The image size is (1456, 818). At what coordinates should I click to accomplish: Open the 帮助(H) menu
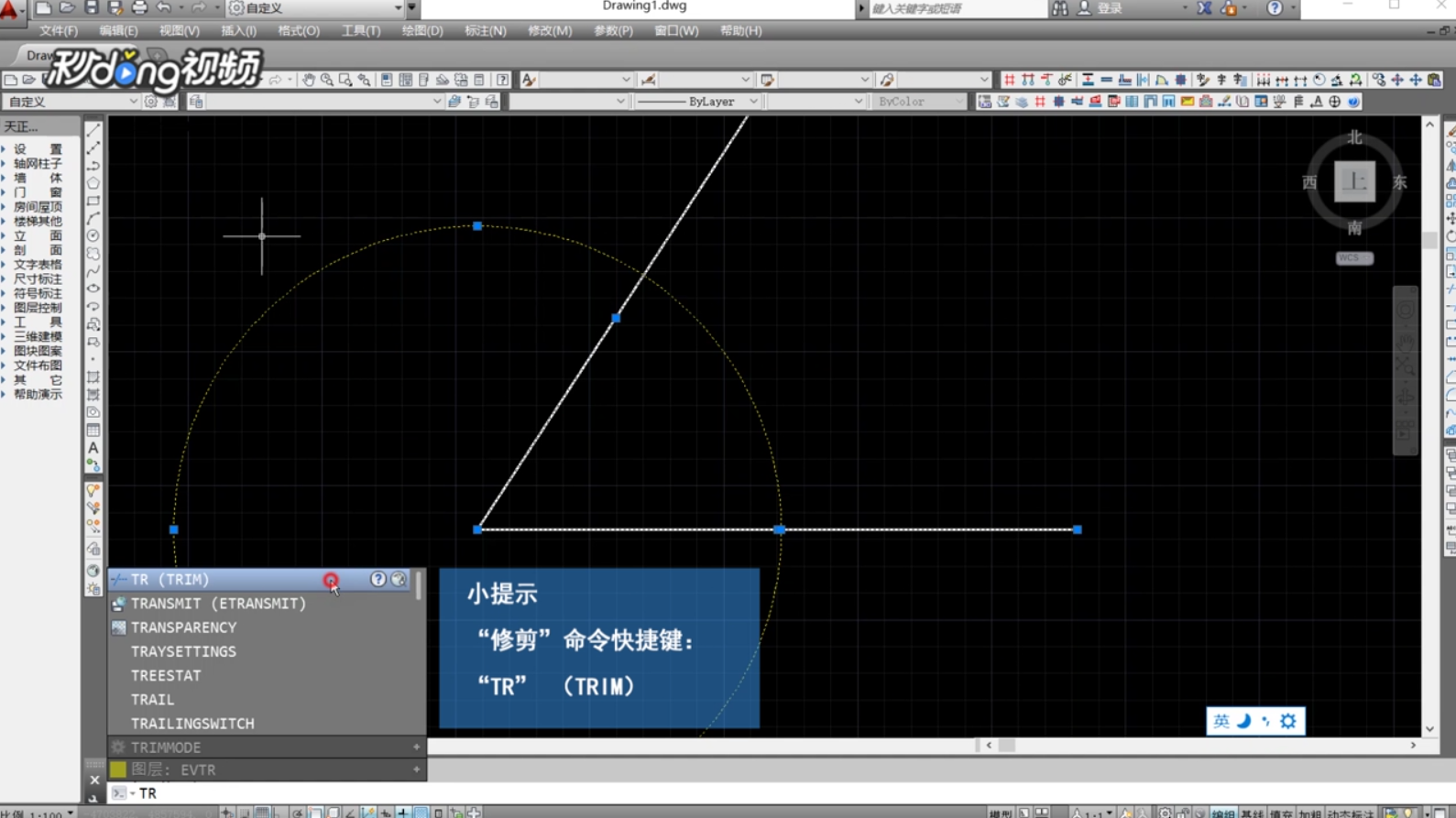(x=741, y=30)
